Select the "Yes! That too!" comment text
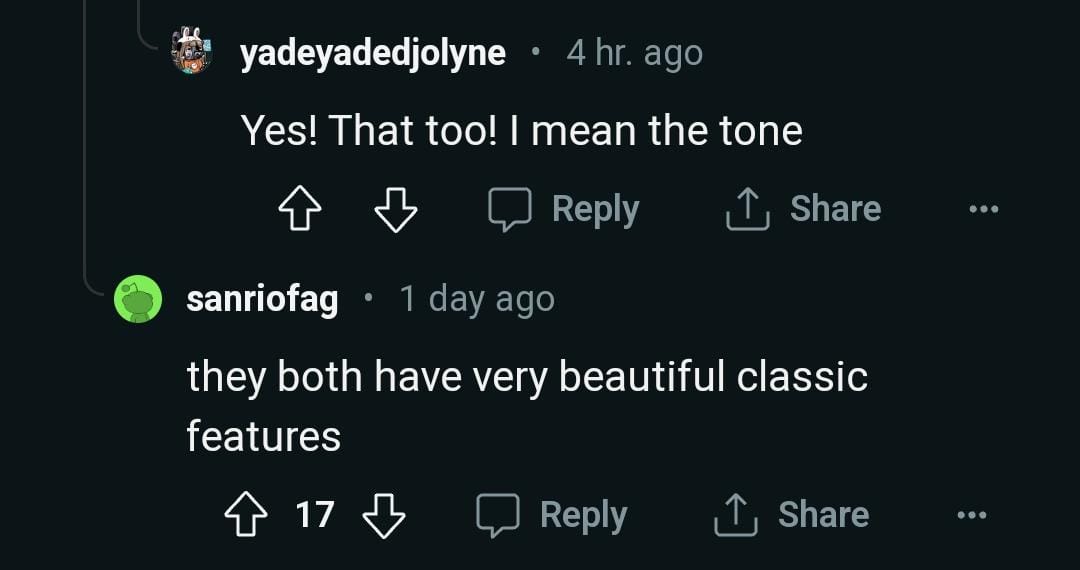Viewport: 1080px width, 570px height. tap(521, 131)
